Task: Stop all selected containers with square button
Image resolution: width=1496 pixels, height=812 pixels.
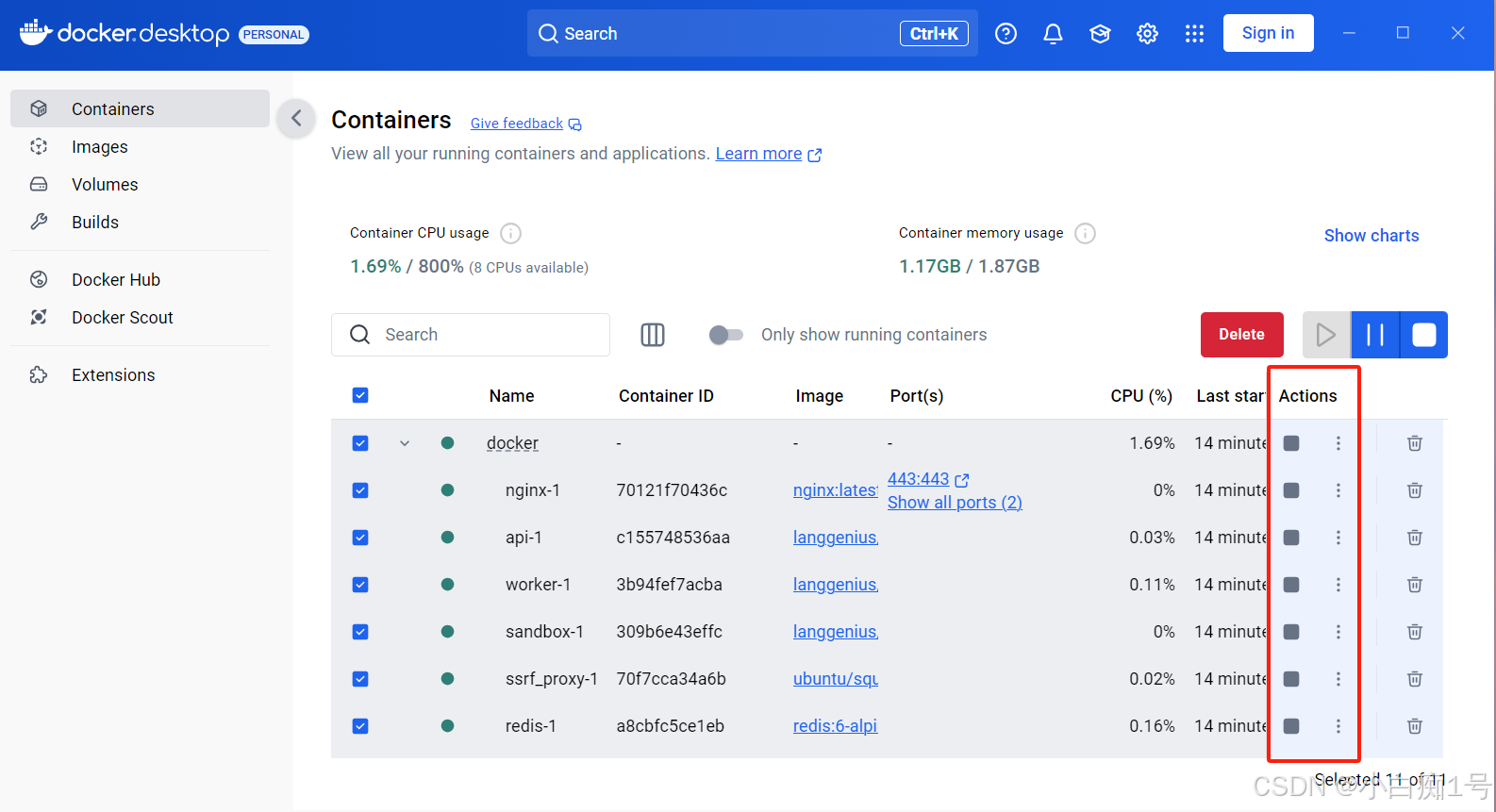Action: 1424,335
